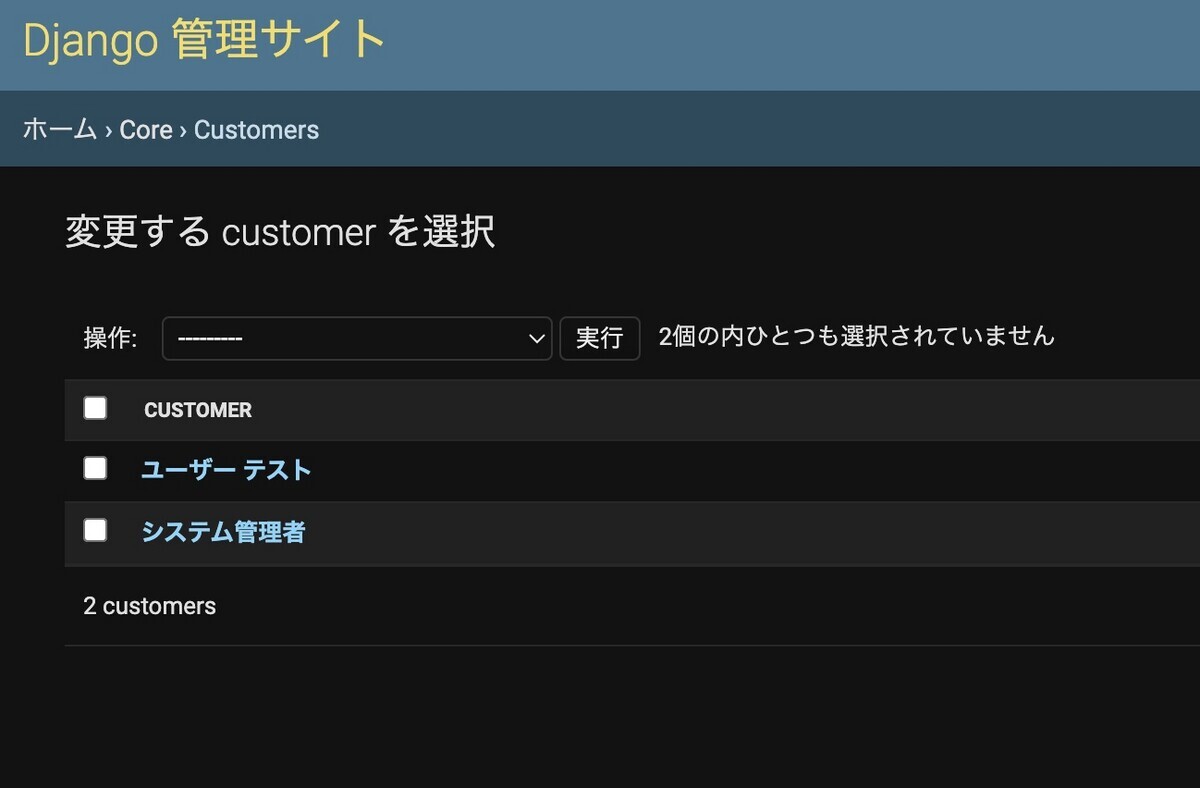Viewport: 1200px width, 788px height.
Task: Navigate home via the ホーム breadcrumb
Action: 58,129
